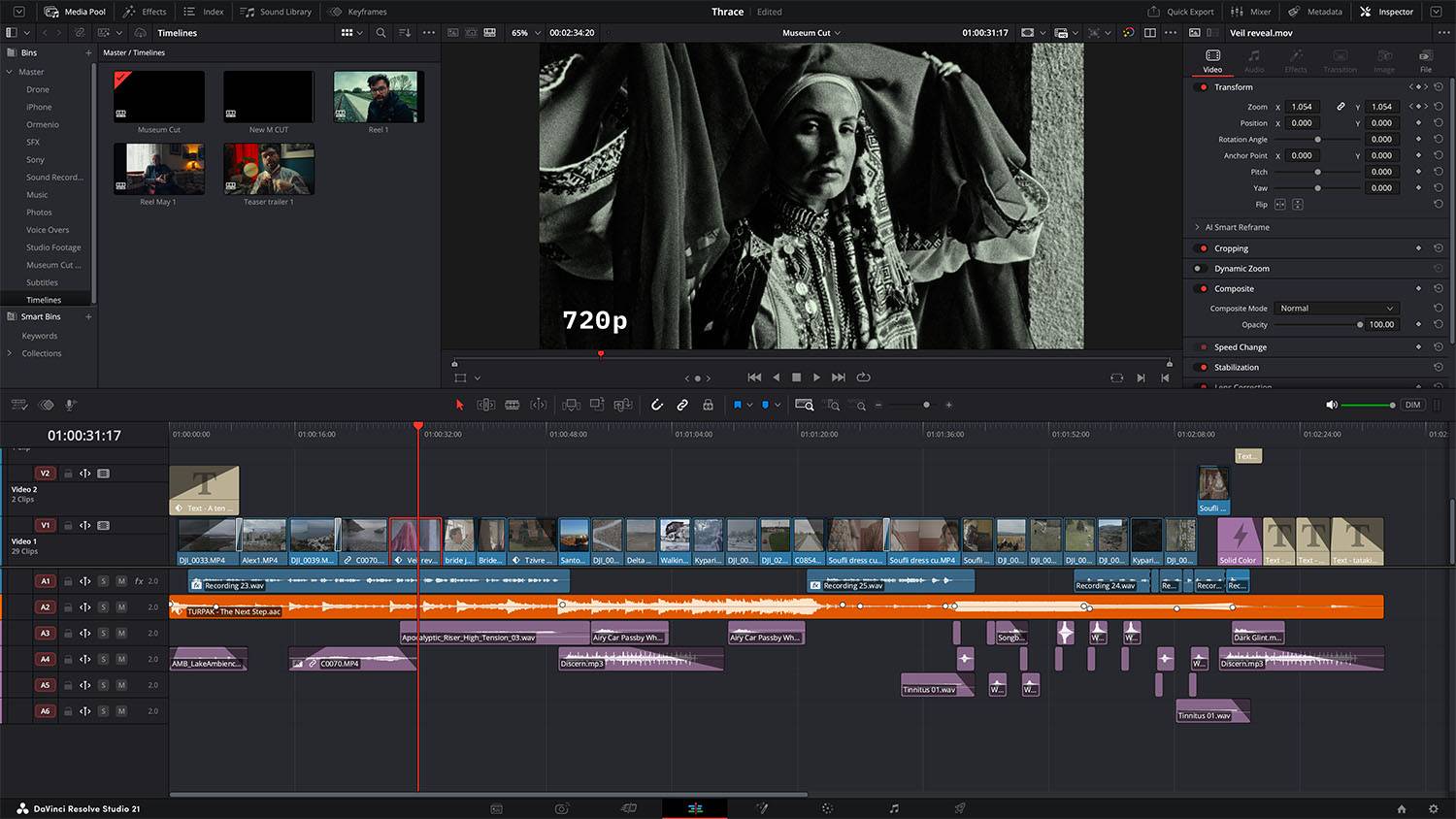Click the Position Lock padlock in timeline toolbar
Image resolution: width=1456 pixels, height=819 pixels.
tap(708, 405)
